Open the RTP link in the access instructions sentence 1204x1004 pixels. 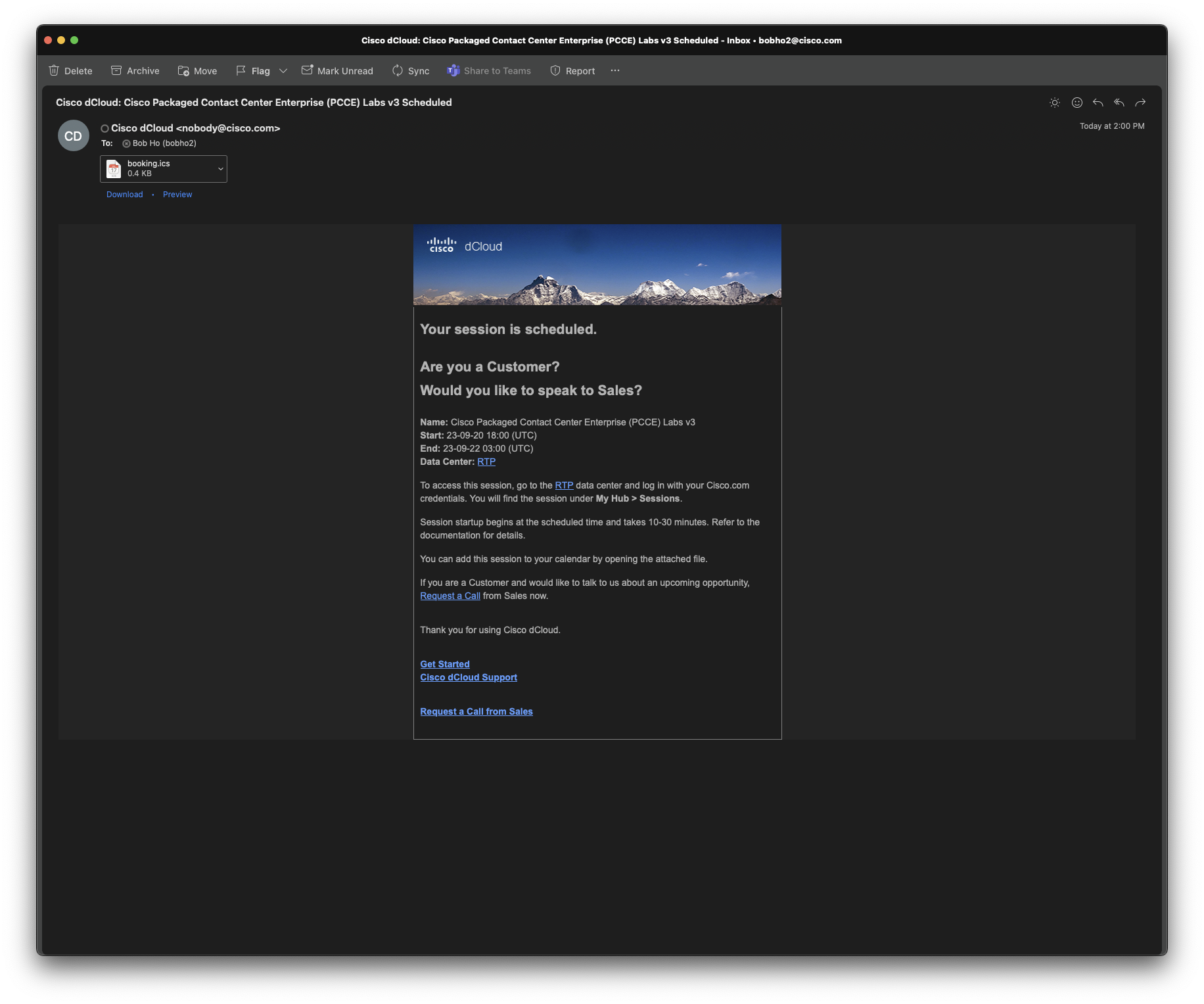click(564, 485)
